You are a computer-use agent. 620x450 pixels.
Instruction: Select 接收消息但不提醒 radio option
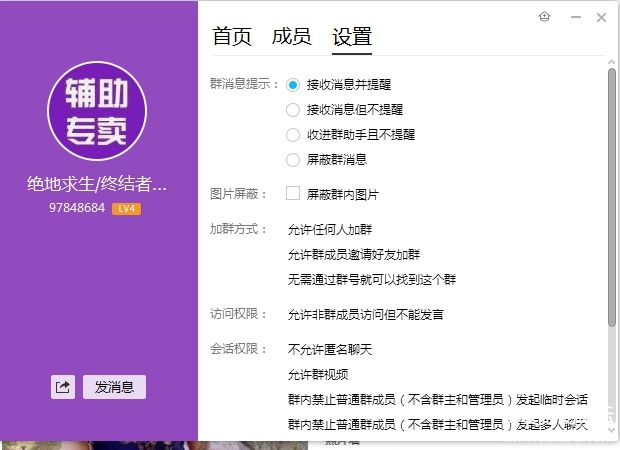click(293, 110)
